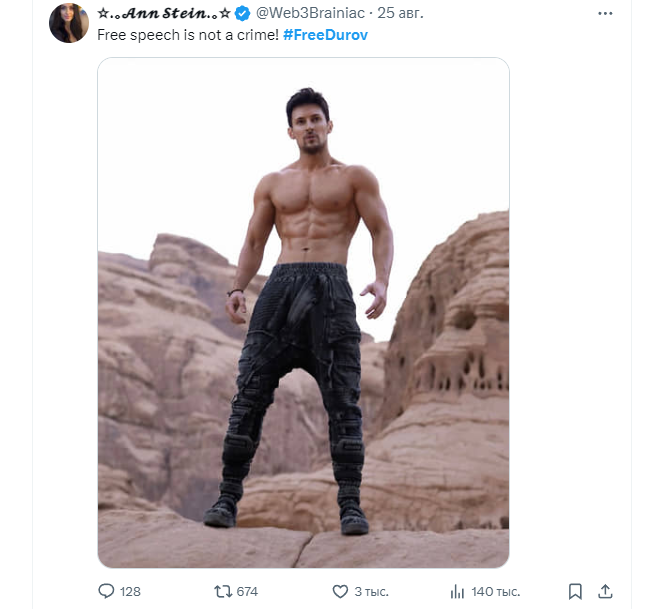Open the more options three-dot menu
The width and height of the screenshot is (651, 609).
click(605, 14)
